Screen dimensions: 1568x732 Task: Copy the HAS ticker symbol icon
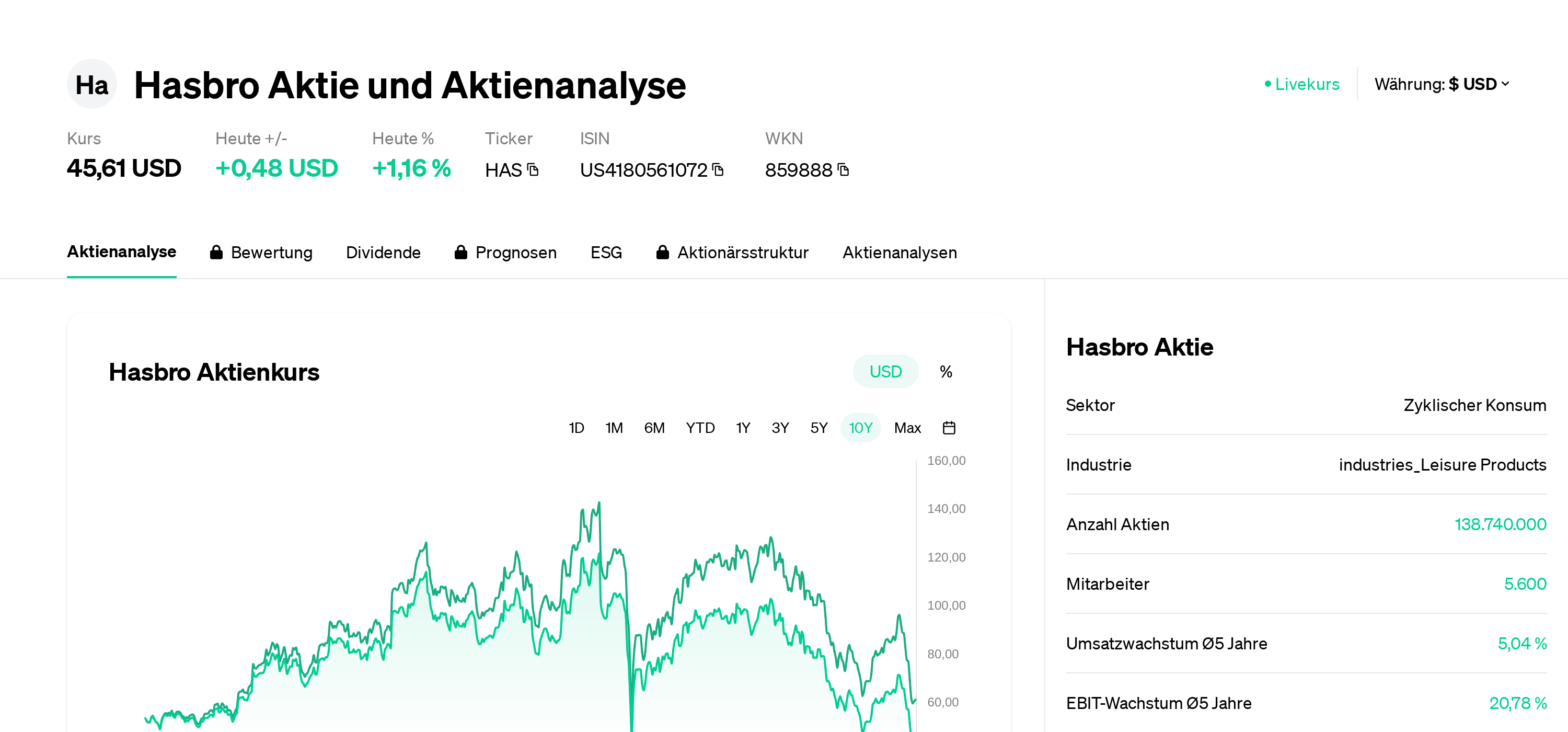coord(533,169)
